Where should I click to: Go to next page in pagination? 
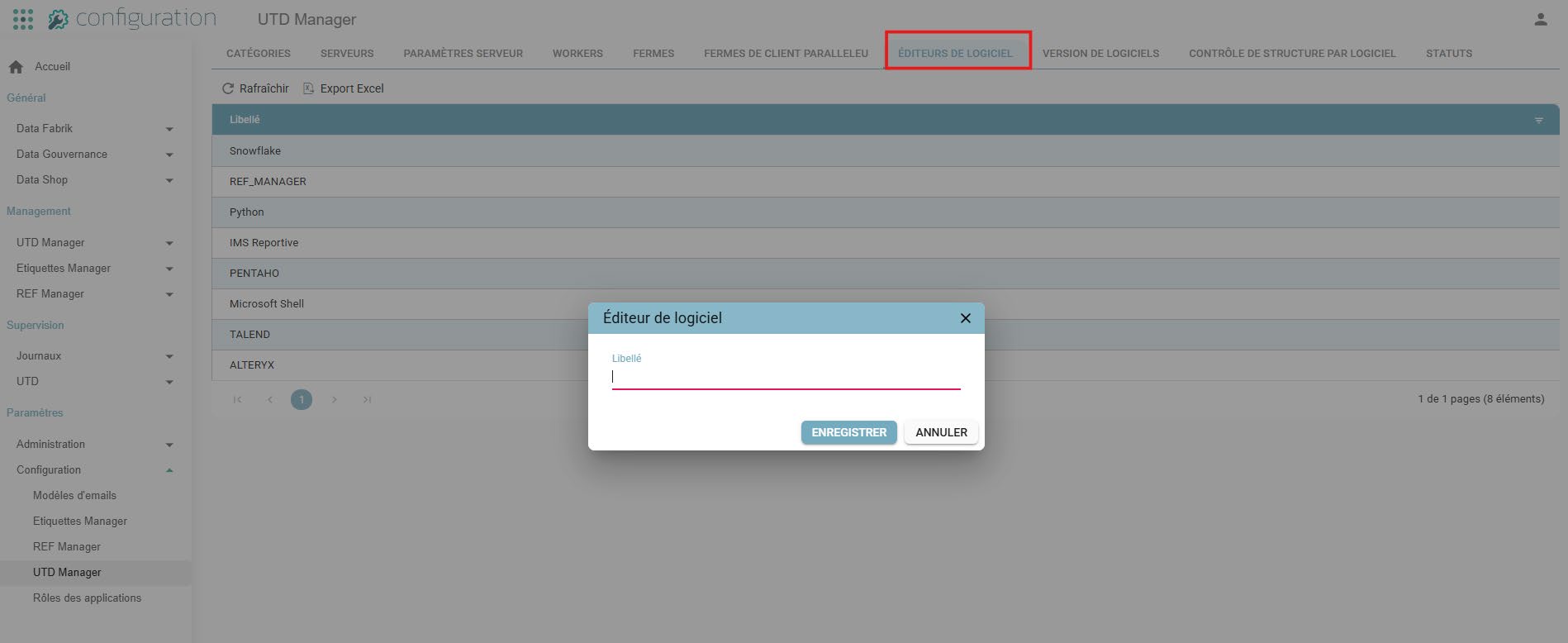(x=334, y=400)
